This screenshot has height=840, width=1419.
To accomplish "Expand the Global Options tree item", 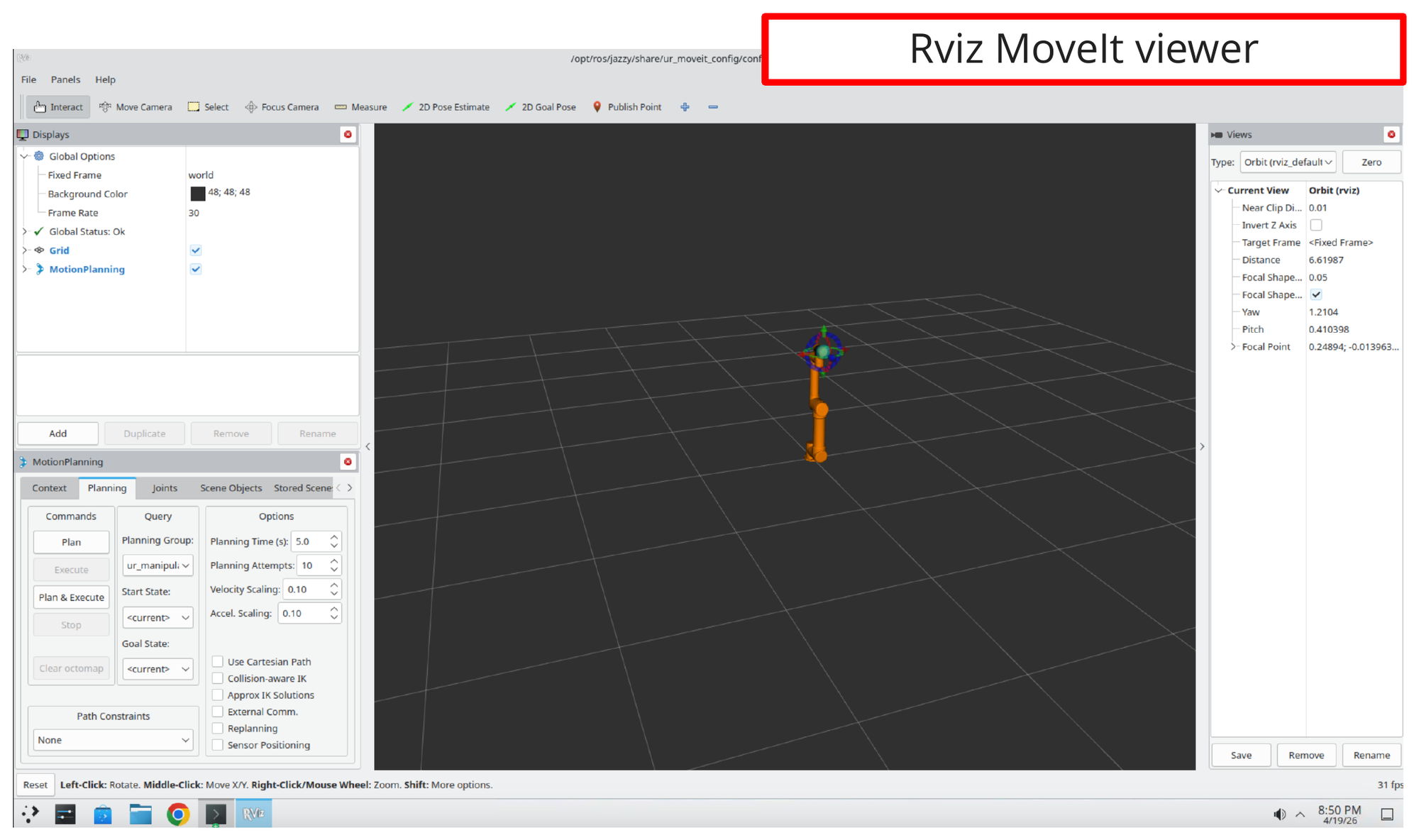I will pyautogui.click(x=24, y=156).
